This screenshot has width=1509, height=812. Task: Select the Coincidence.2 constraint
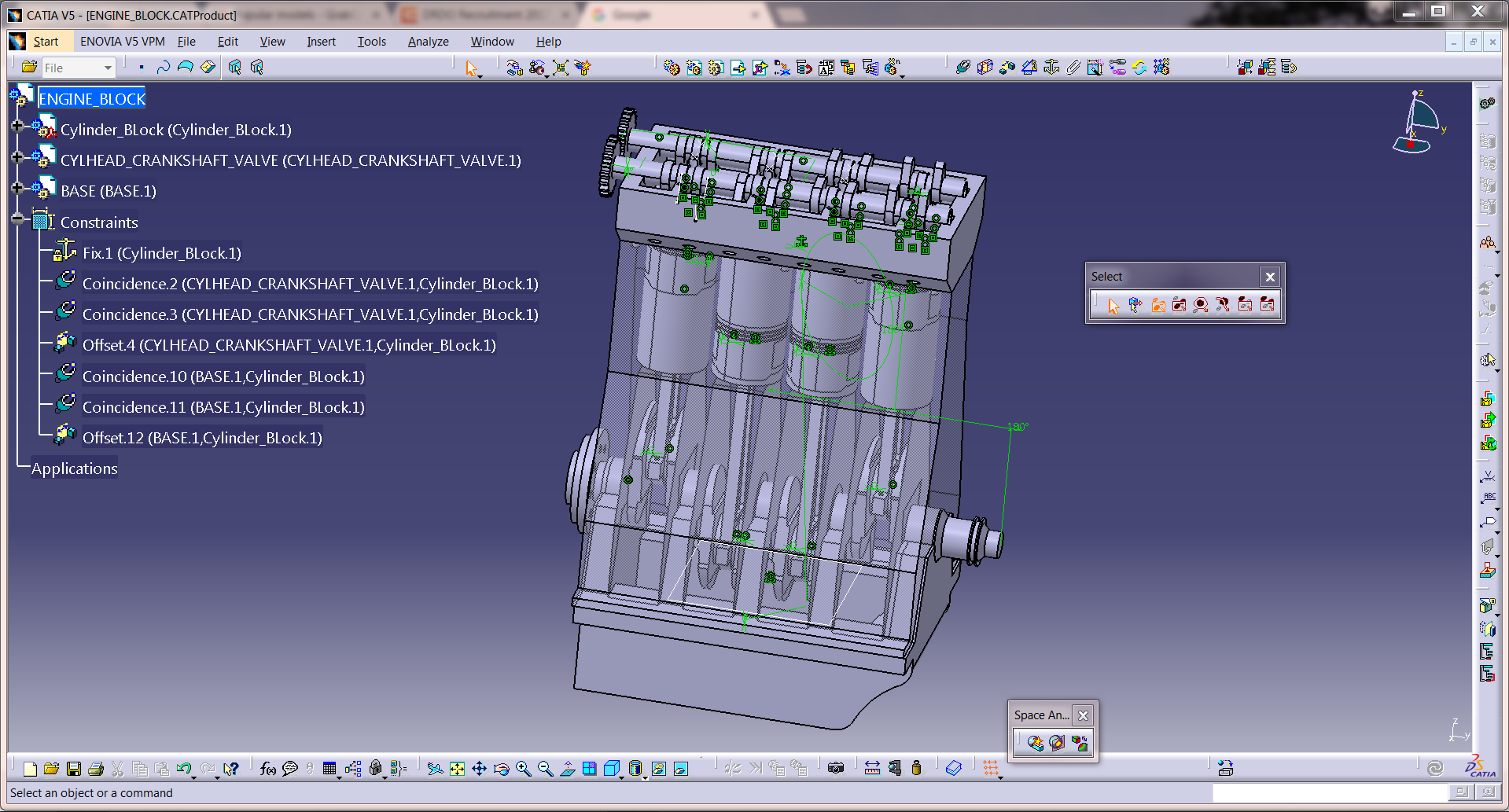pos(311,284)
